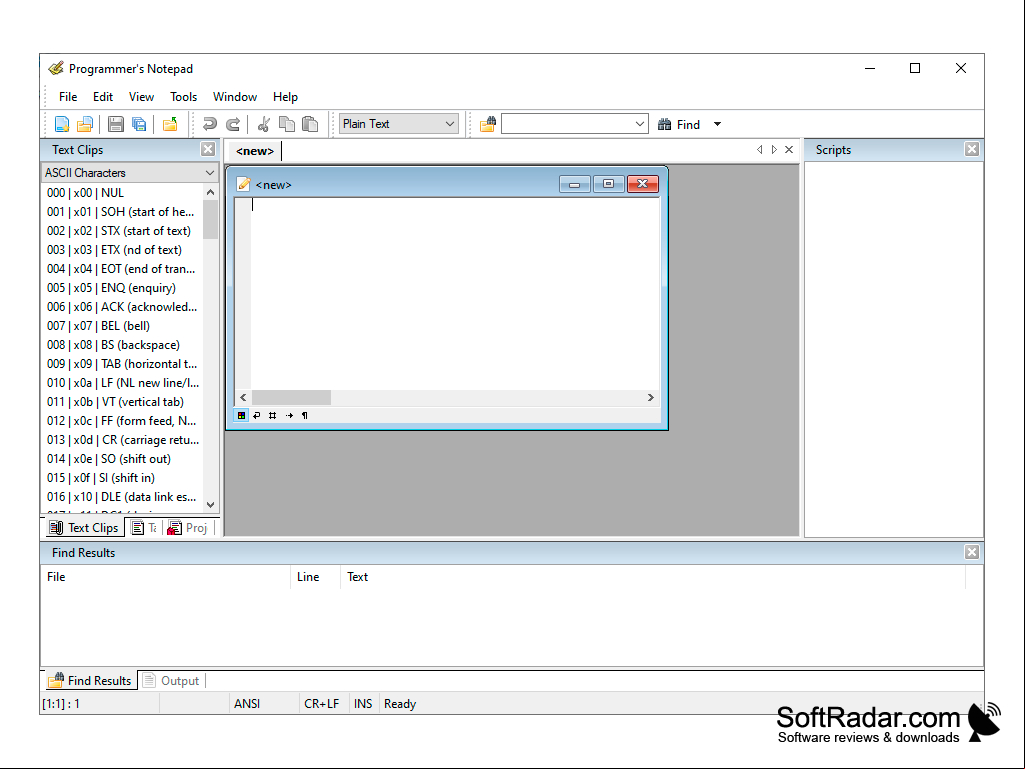The width and height of the screenshot is (1025, 769).
Task: Click the ANSI encoding in the status bar
Action: point(247,704)
